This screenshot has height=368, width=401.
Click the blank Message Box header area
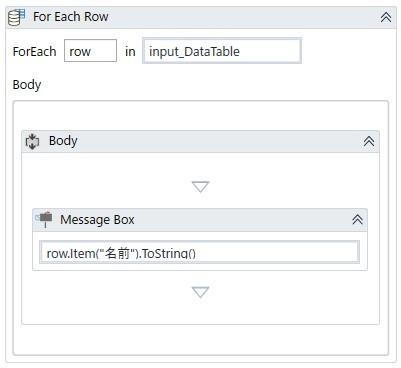pyautogui.click(x=242, y=220)
